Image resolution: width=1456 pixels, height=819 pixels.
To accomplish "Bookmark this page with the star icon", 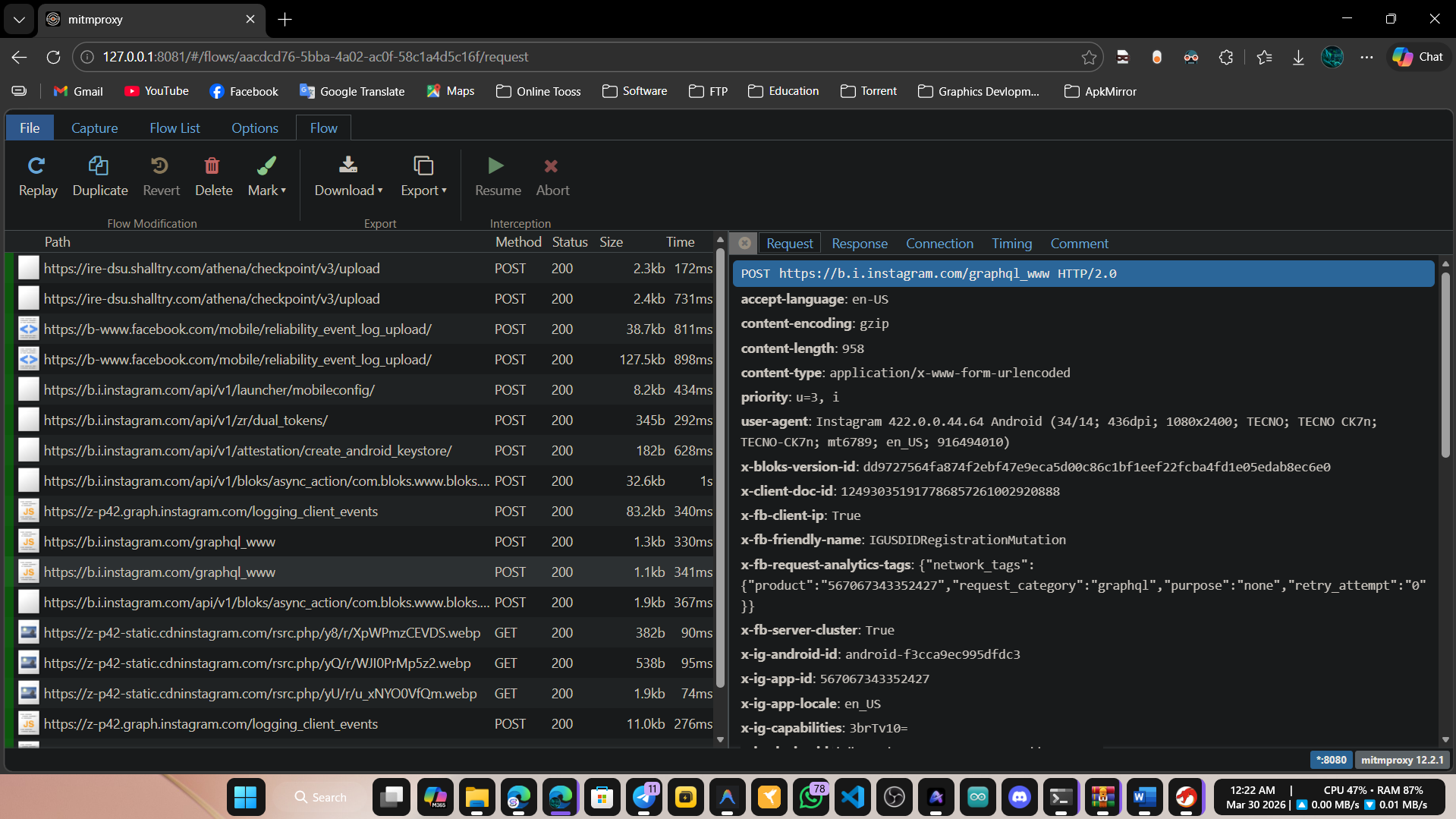I will coord(1089,57).
